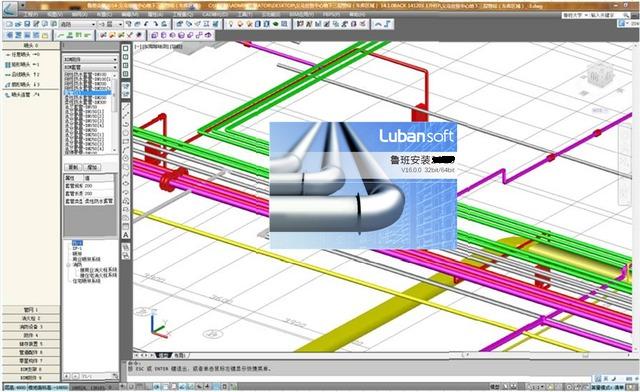Open the 附件 4 category
This screenshot has width=640, height=392.
point(31,336)
